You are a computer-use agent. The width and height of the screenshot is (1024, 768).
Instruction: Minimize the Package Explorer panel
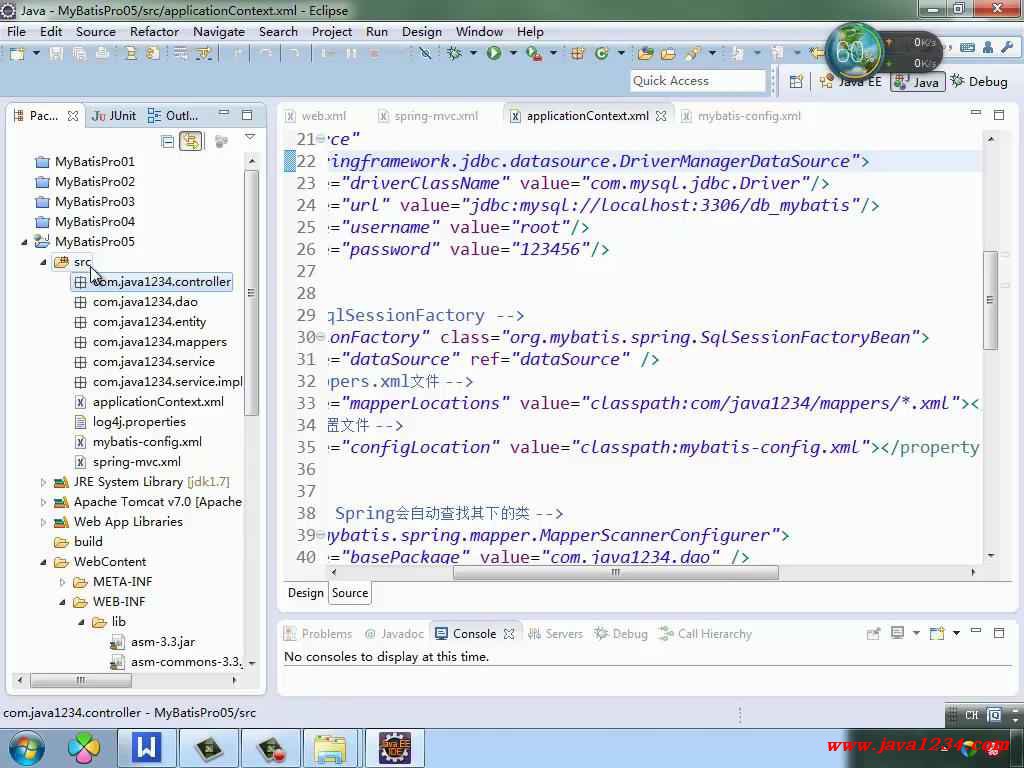[224, 114]
